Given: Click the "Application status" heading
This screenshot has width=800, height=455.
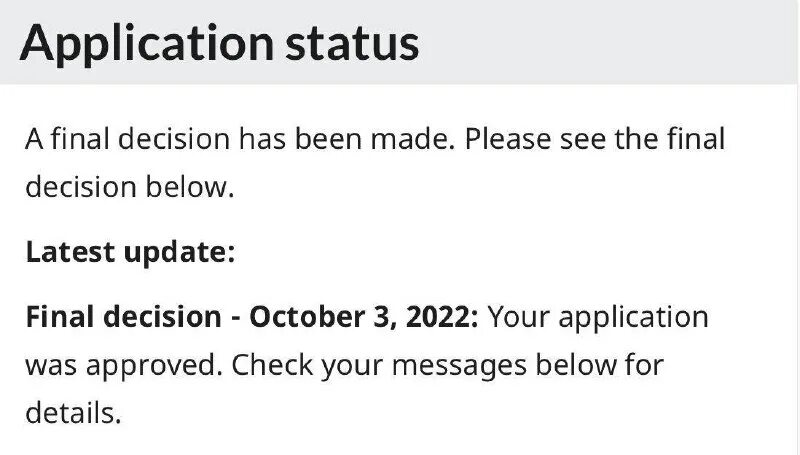Looking at the screenshot, I should point(219,43).
